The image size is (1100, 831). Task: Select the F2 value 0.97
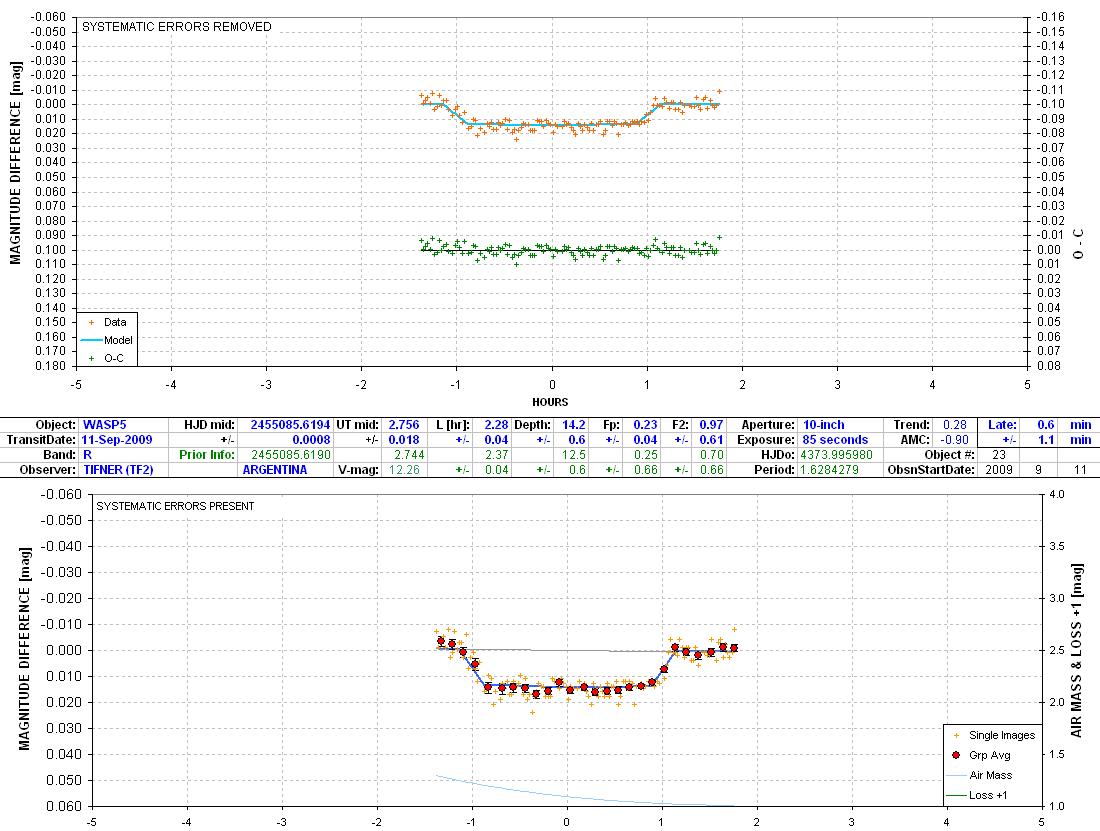click(x=711, y=425)
